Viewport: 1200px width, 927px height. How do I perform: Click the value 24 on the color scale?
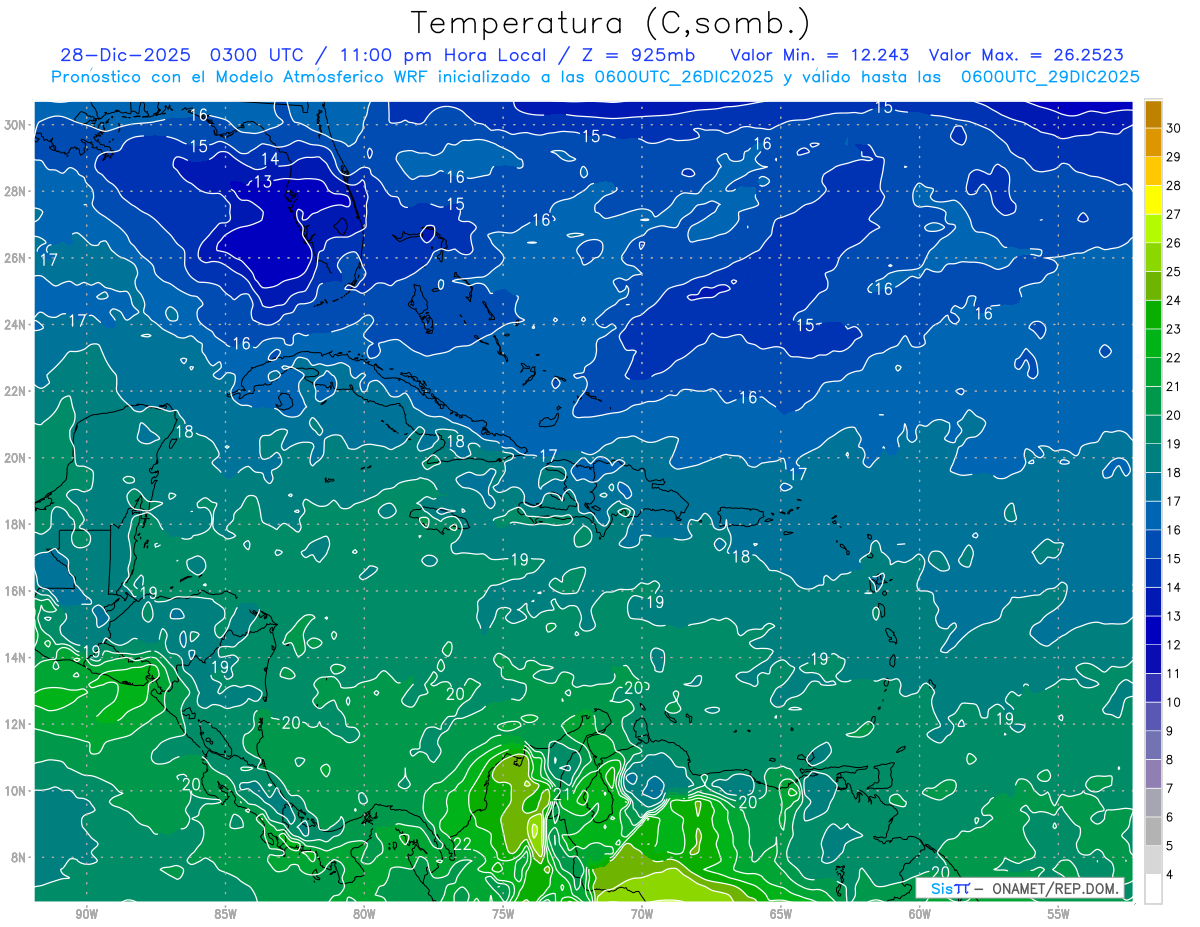1174,300
